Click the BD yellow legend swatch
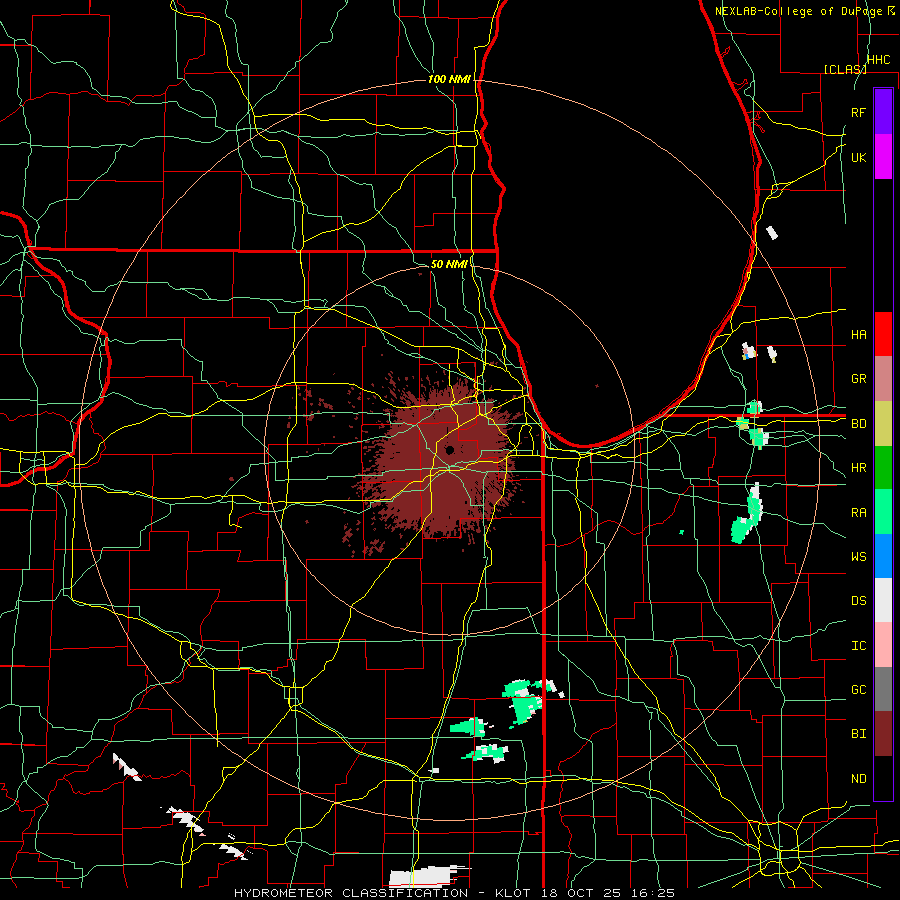Image resolution: width=900 pixels, height=900 pixels. tap(883, 423)
